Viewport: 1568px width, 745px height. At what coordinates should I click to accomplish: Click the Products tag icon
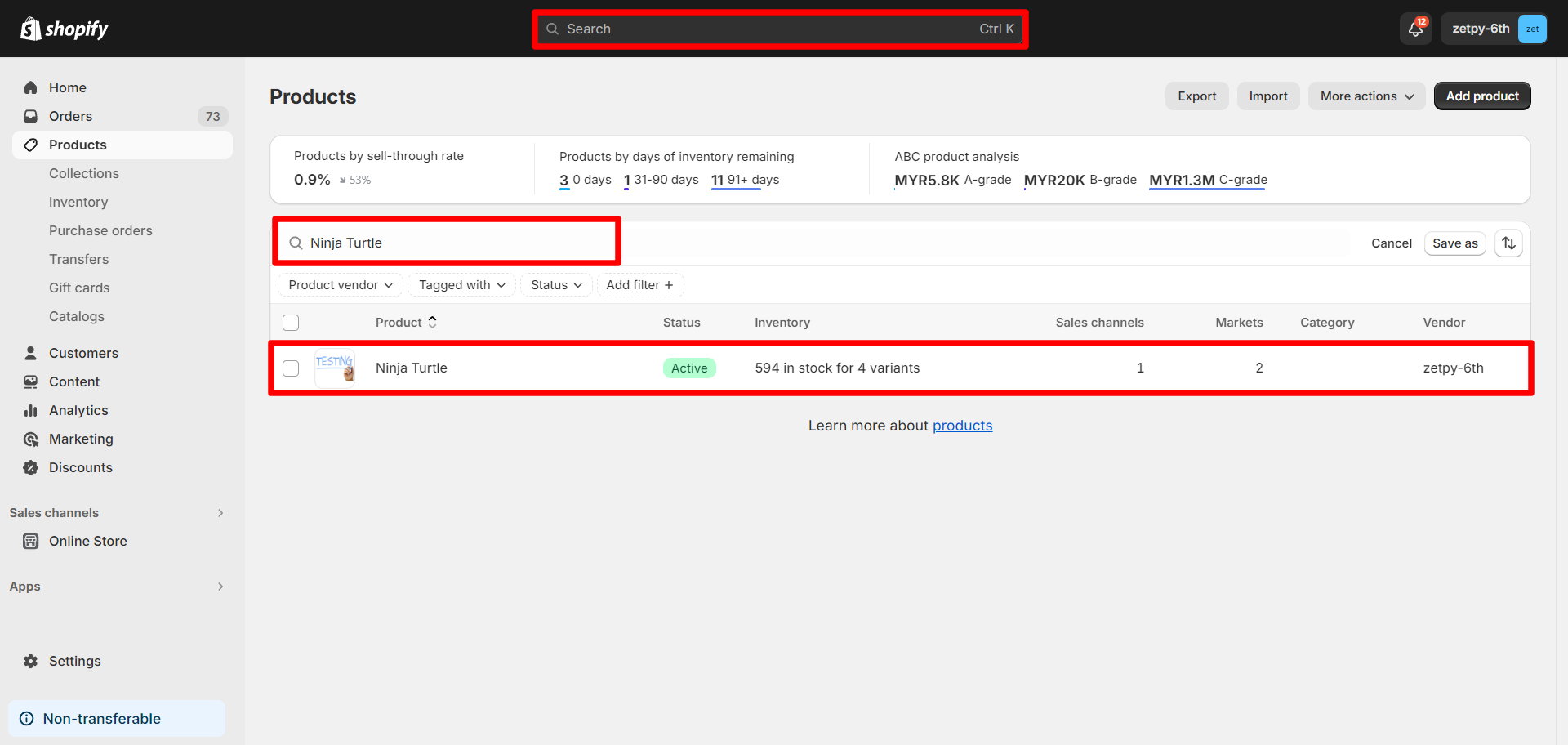click(x=31, y=145)
